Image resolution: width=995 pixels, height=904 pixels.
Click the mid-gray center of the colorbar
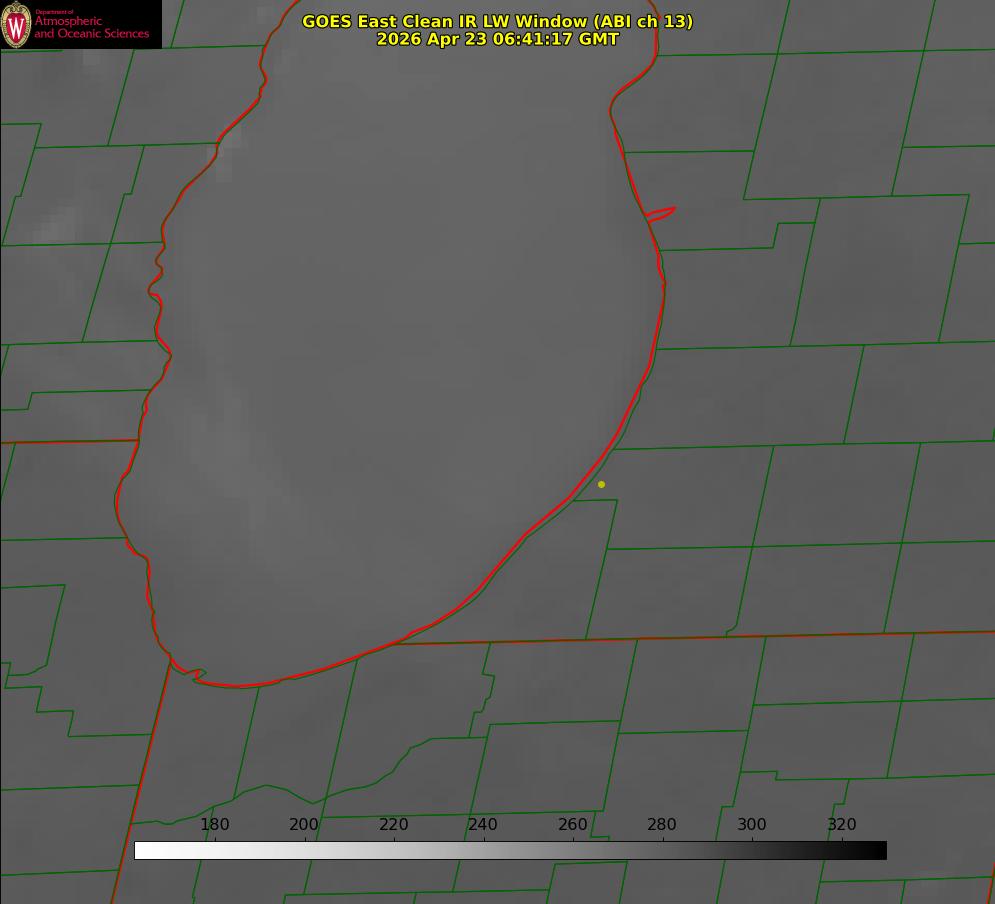[x=510, y=851]
